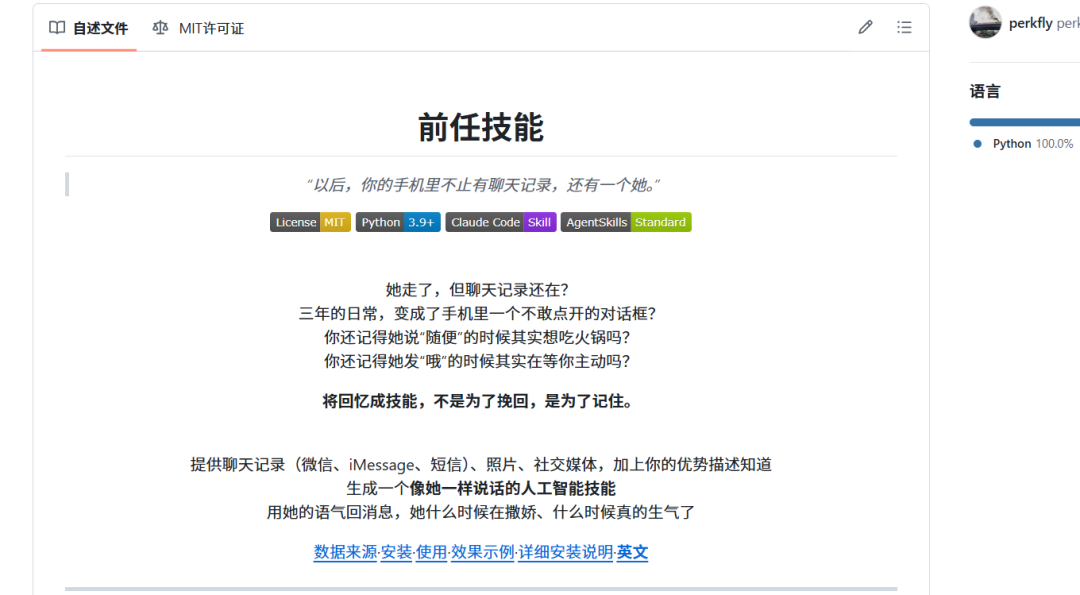Click the Claude Code Skill badge

click(x=500, y=222)
